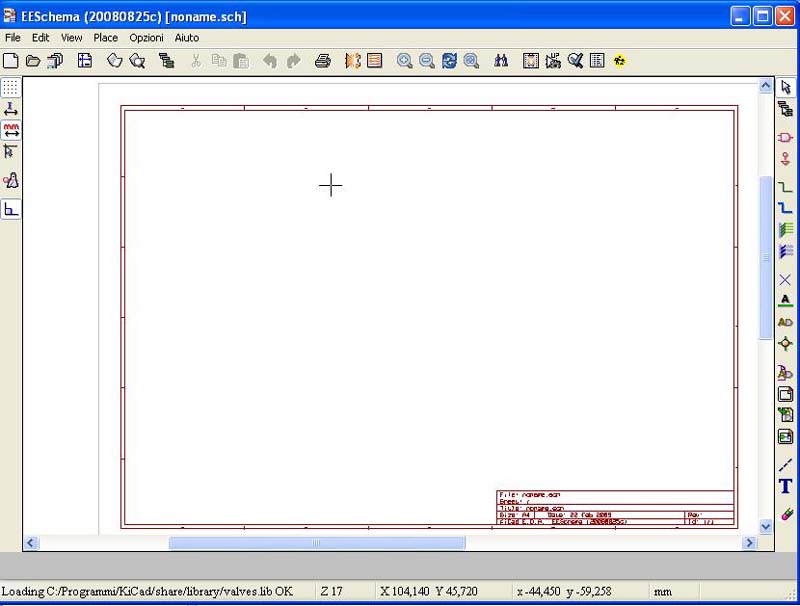Select the green place wire tool
The image size is (800, 606).
coord(786,187)
